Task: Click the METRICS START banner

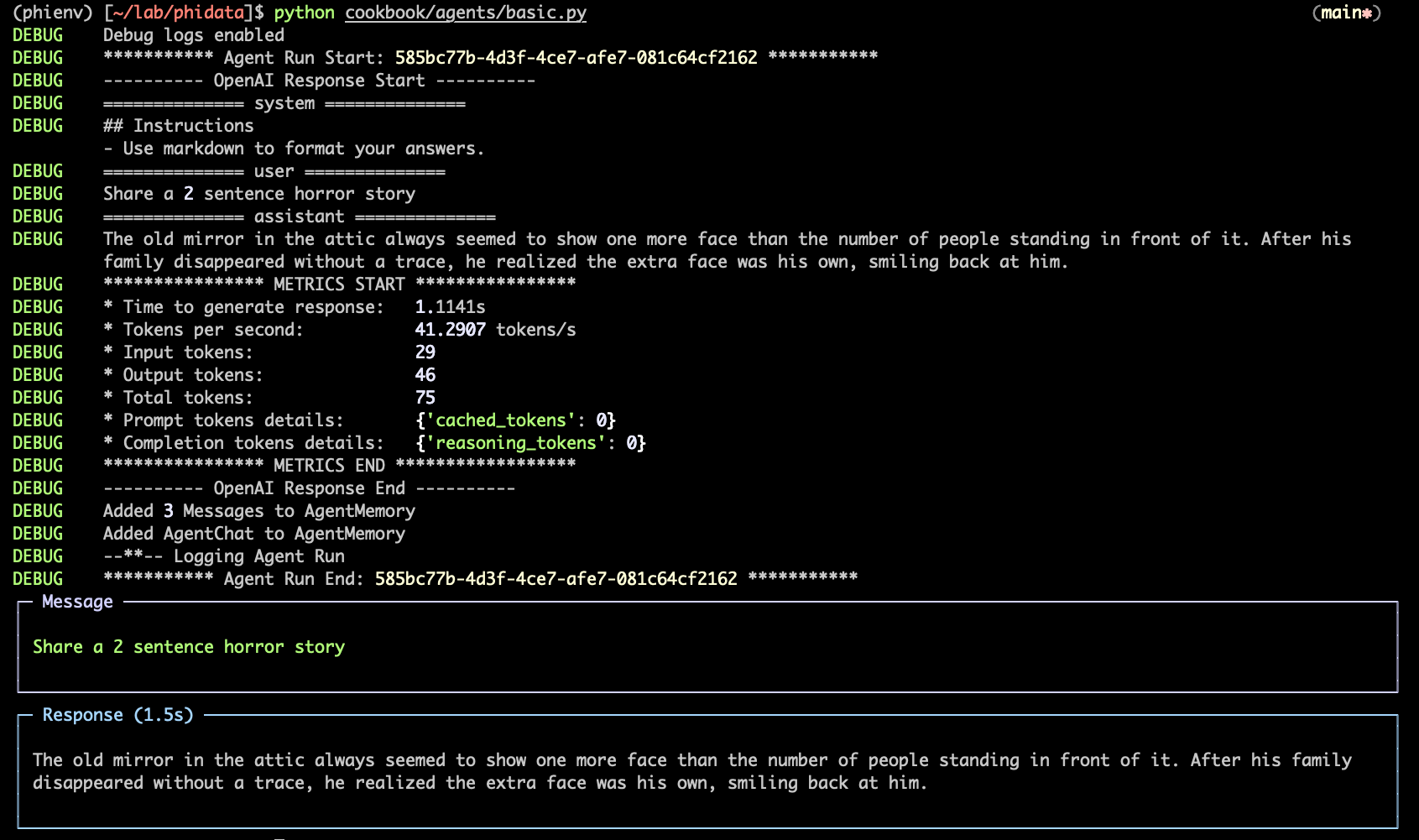Action: (x=339, y=284)
